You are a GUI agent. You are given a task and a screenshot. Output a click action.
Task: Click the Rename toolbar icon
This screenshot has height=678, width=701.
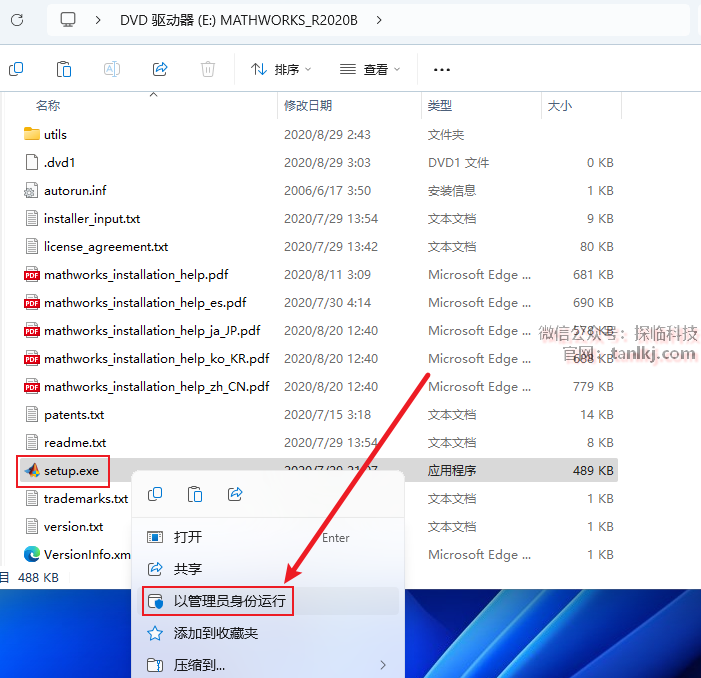coord(112,69)
